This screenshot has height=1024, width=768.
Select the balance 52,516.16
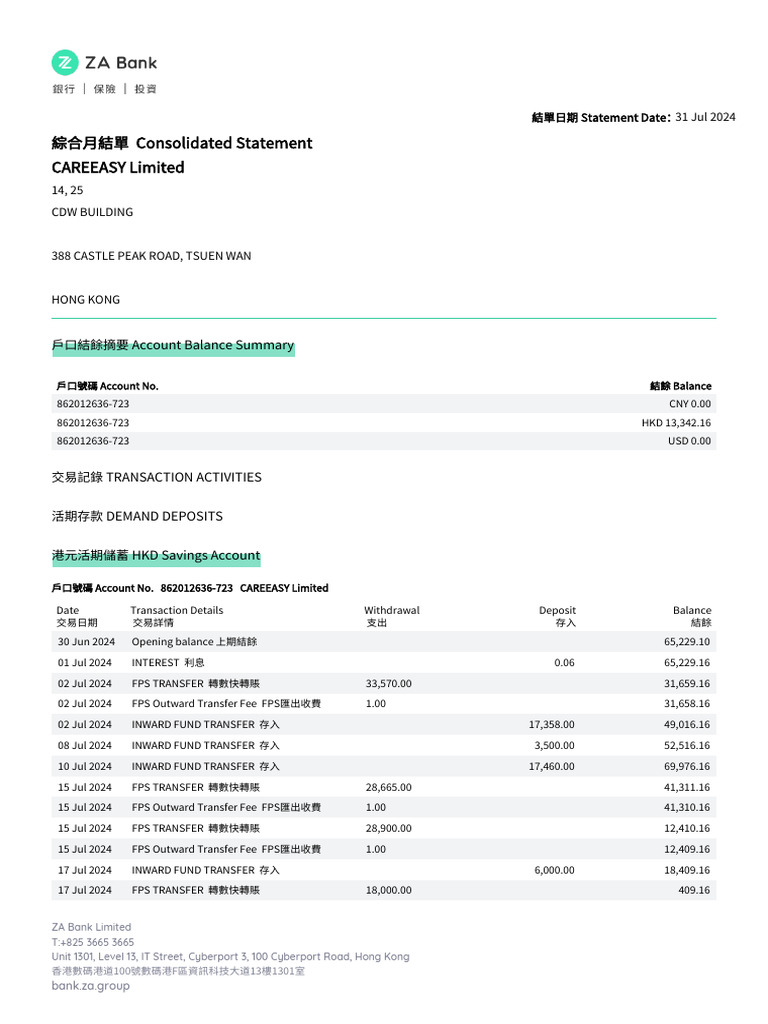click(687, 746)
